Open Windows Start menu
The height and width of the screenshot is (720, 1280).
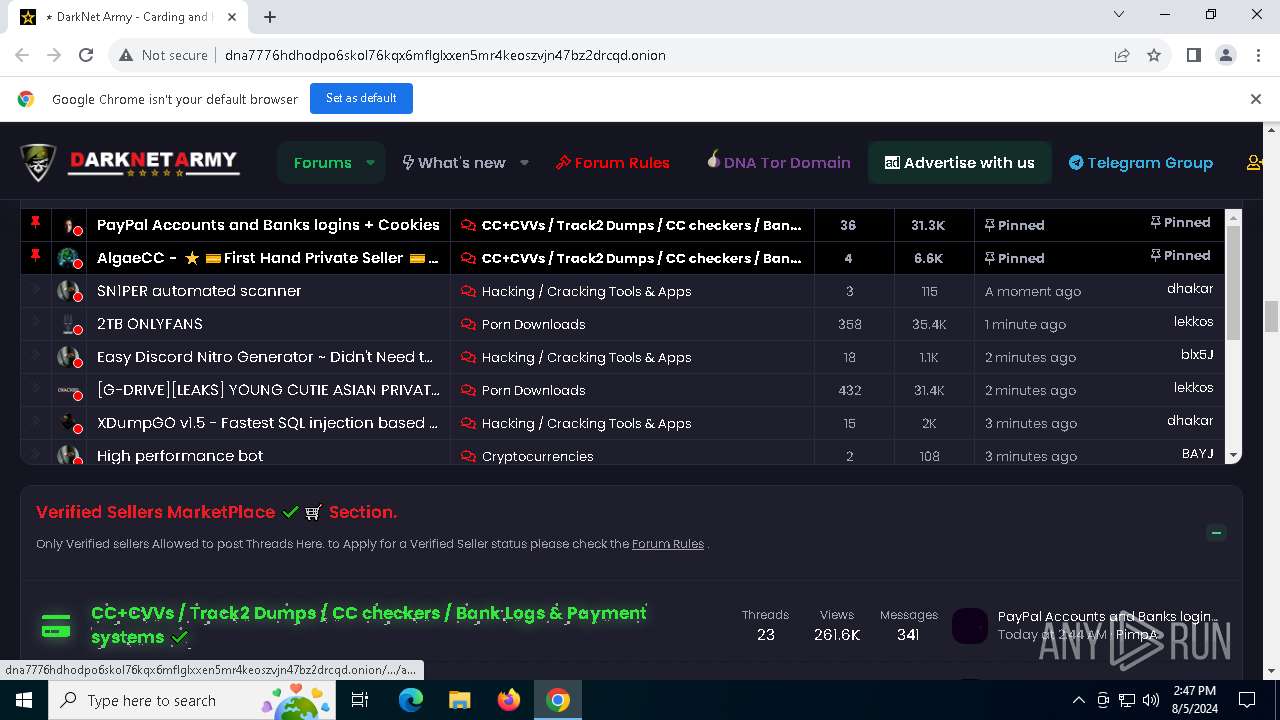coord(24,700)
